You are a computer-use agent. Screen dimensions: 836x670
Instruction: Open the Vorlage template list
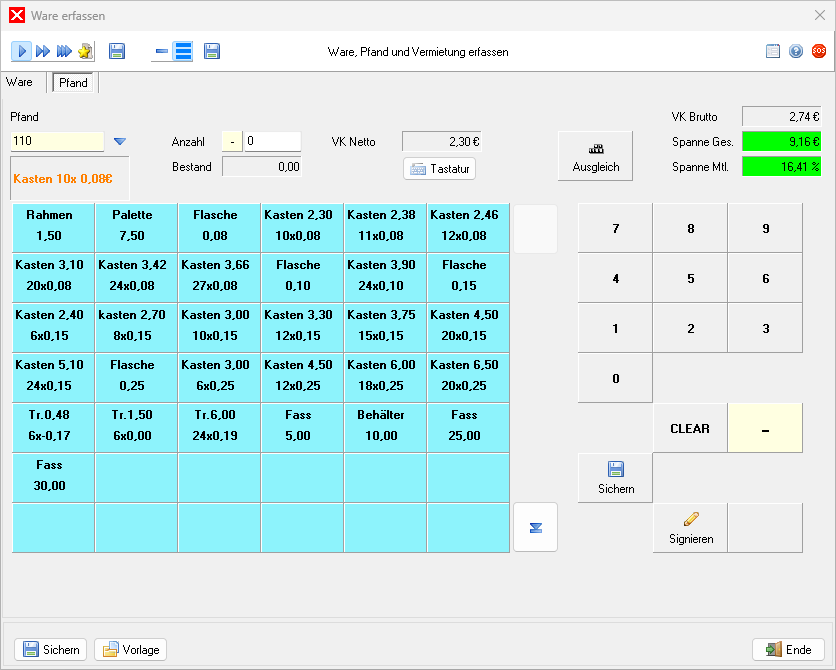coord(130,650)
